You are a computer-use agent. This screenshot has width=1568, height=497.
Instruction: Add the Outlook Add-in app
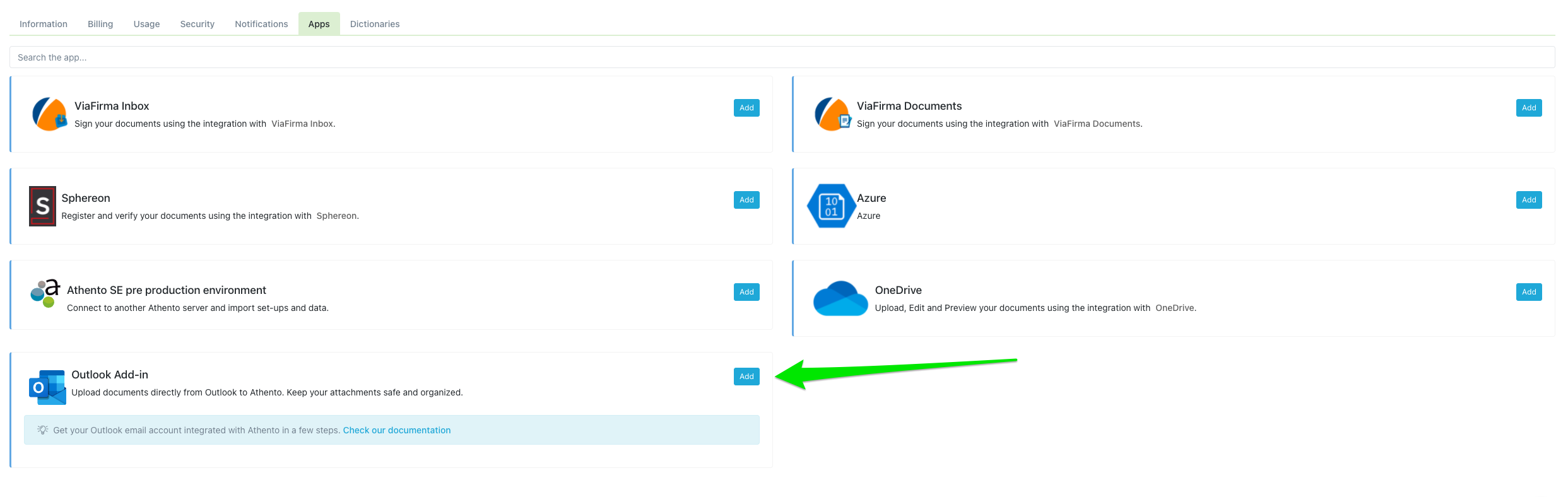coord(746,377)
